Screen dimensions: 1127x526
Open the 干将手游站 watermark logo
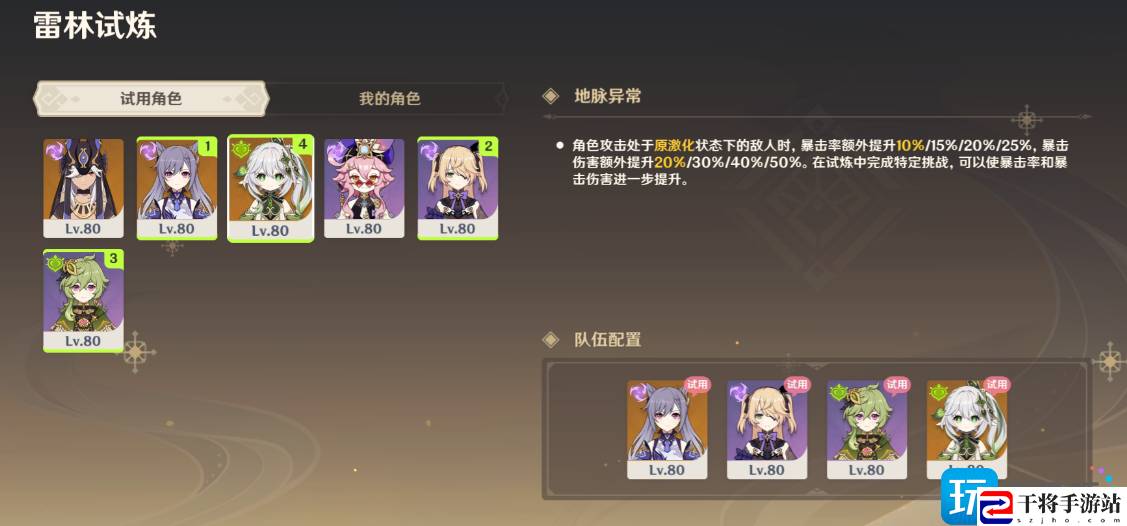1032,498
